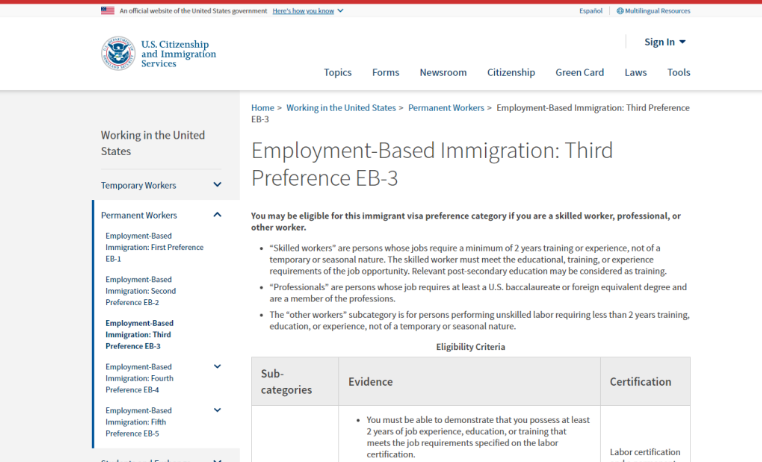Click the US flag icon in banner
The width and height of the screenshot is (762, 462).
pyautogui.click(x=107, y=11)
